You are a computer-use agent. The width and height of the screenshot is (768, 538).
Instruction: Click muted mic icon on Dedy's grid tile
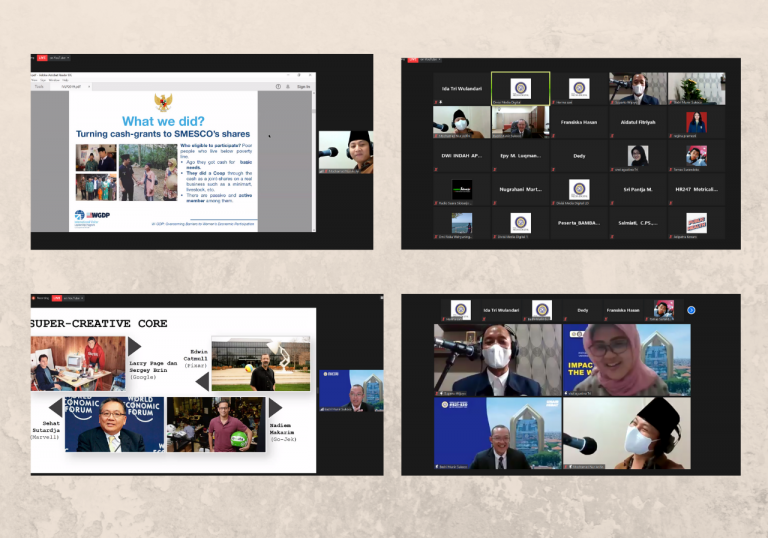point(553,170)
